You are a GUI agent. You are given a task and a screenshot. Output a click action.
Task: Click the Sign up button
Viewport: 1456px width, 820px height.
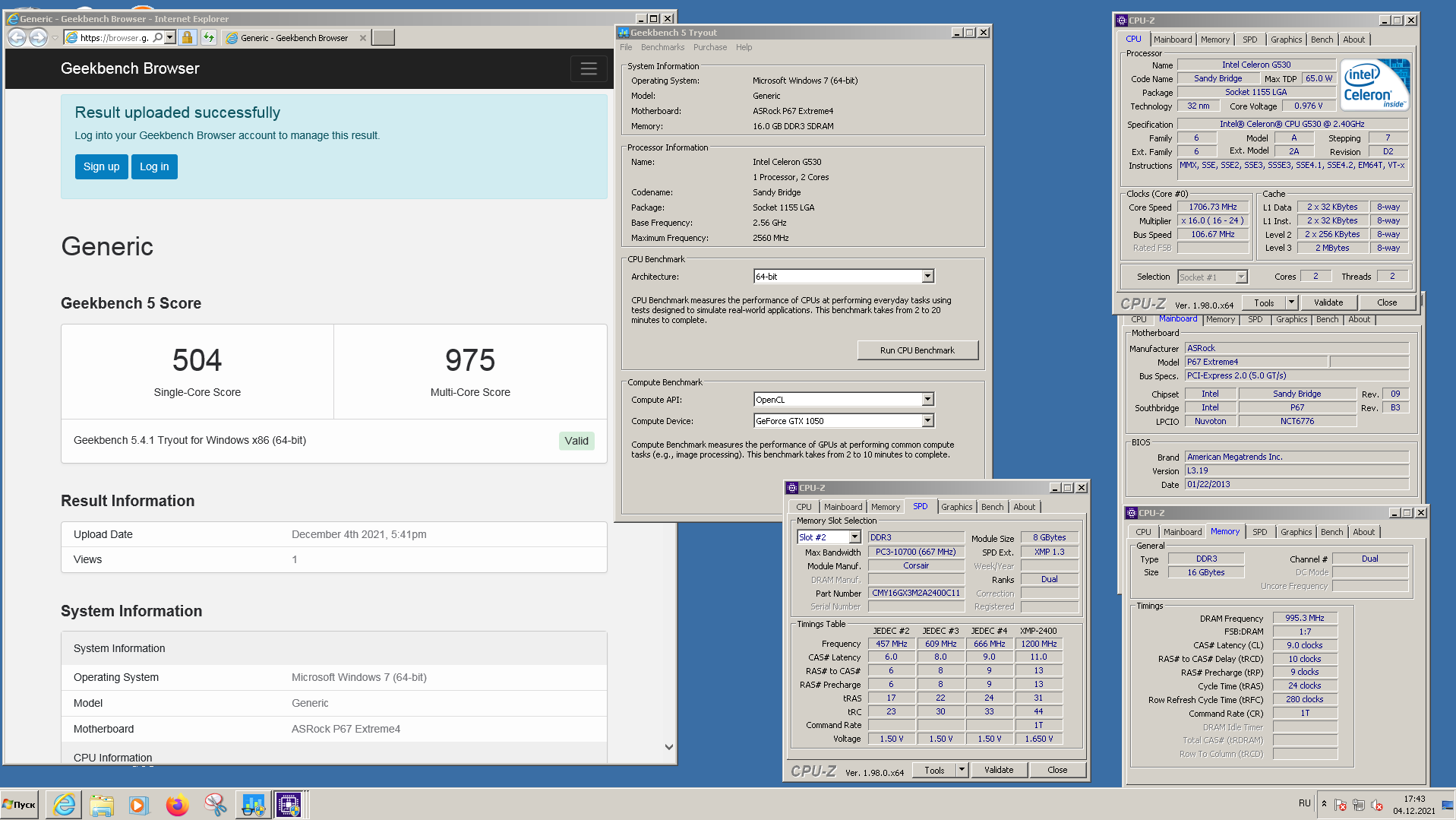(x=101, y=167)
